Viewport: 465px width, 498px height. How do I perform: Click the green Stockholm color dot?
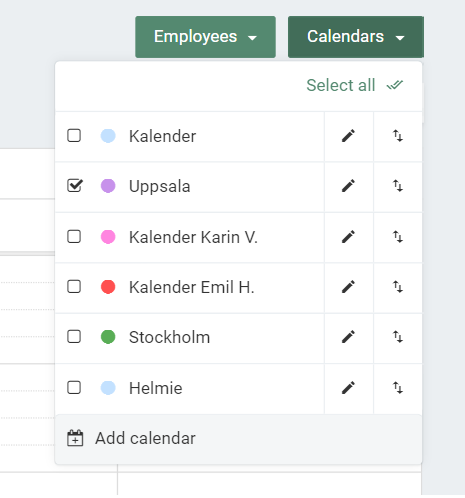click(x=108, y=337)
